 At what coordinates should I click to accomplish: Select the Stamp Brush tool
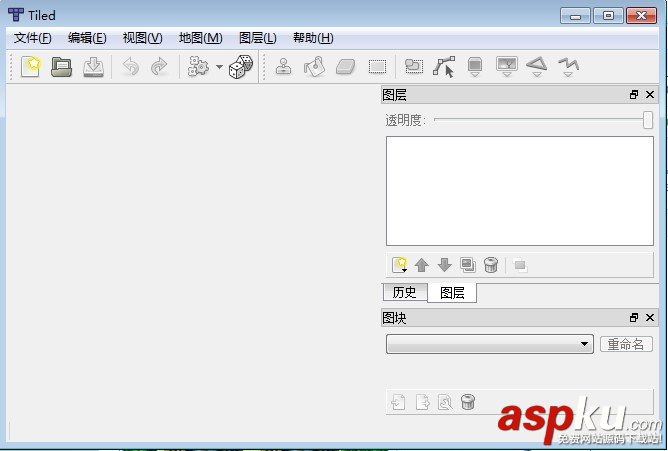(283, 66)
